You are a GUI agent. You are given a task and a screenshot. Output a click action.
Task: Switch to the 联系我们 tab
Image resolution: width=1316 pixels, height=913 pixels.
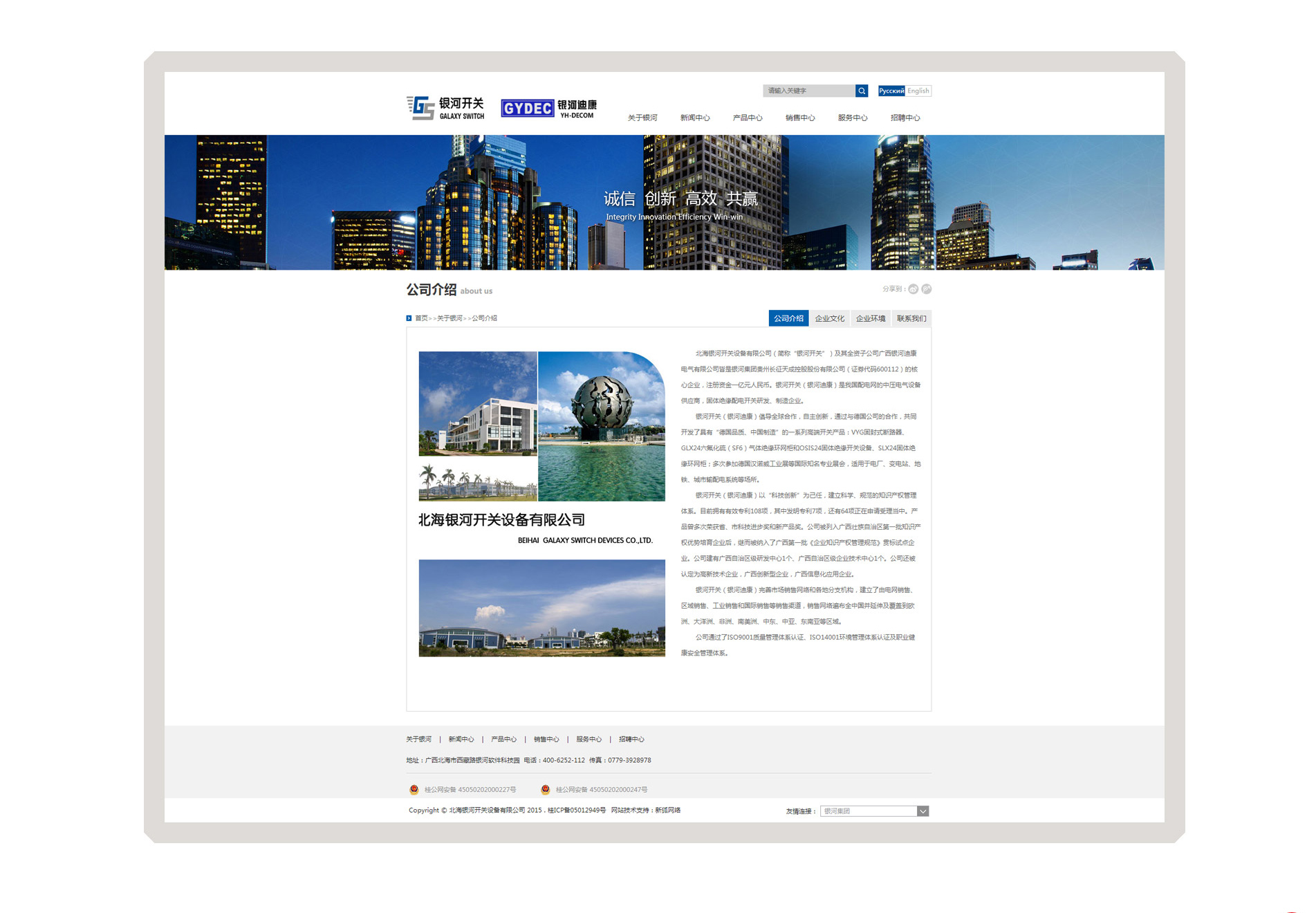pyautogui.click(x=911, y=318)
